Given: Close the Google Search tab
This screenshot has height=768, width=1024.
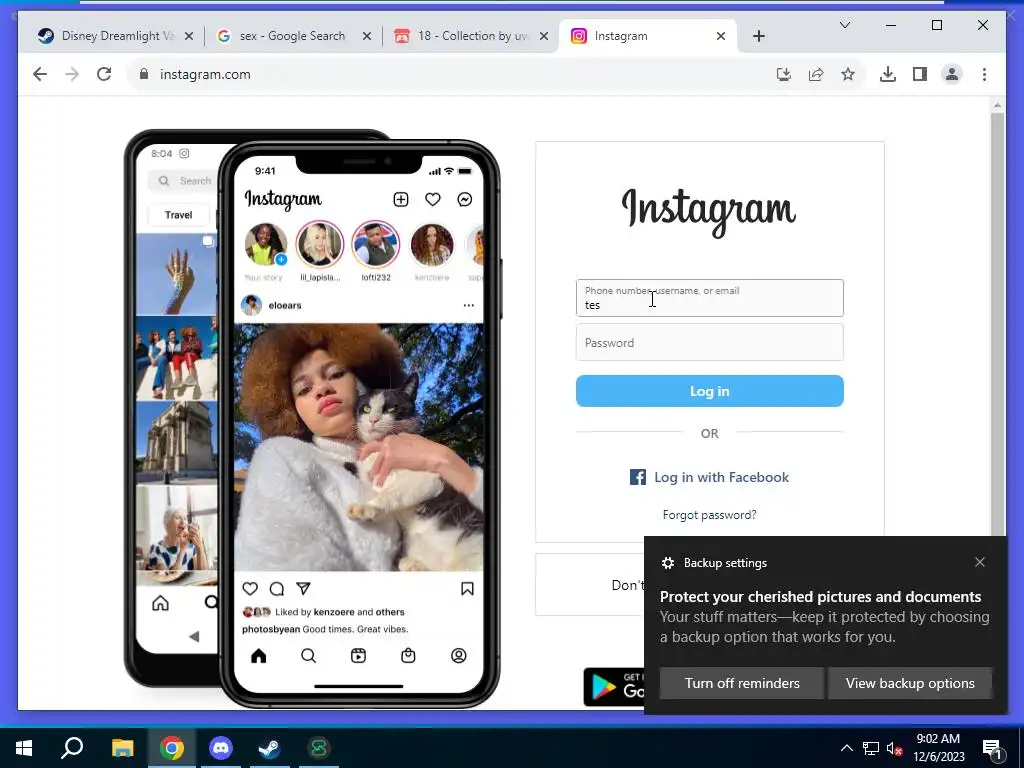Looking at the screenshot, I should pos(367,37).
